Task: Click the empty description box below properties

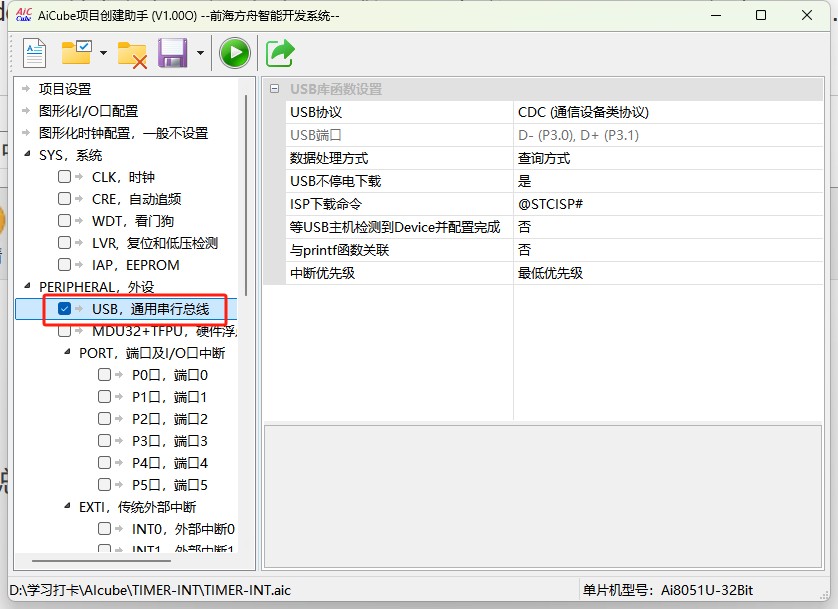Action: [x=543, y=496]
